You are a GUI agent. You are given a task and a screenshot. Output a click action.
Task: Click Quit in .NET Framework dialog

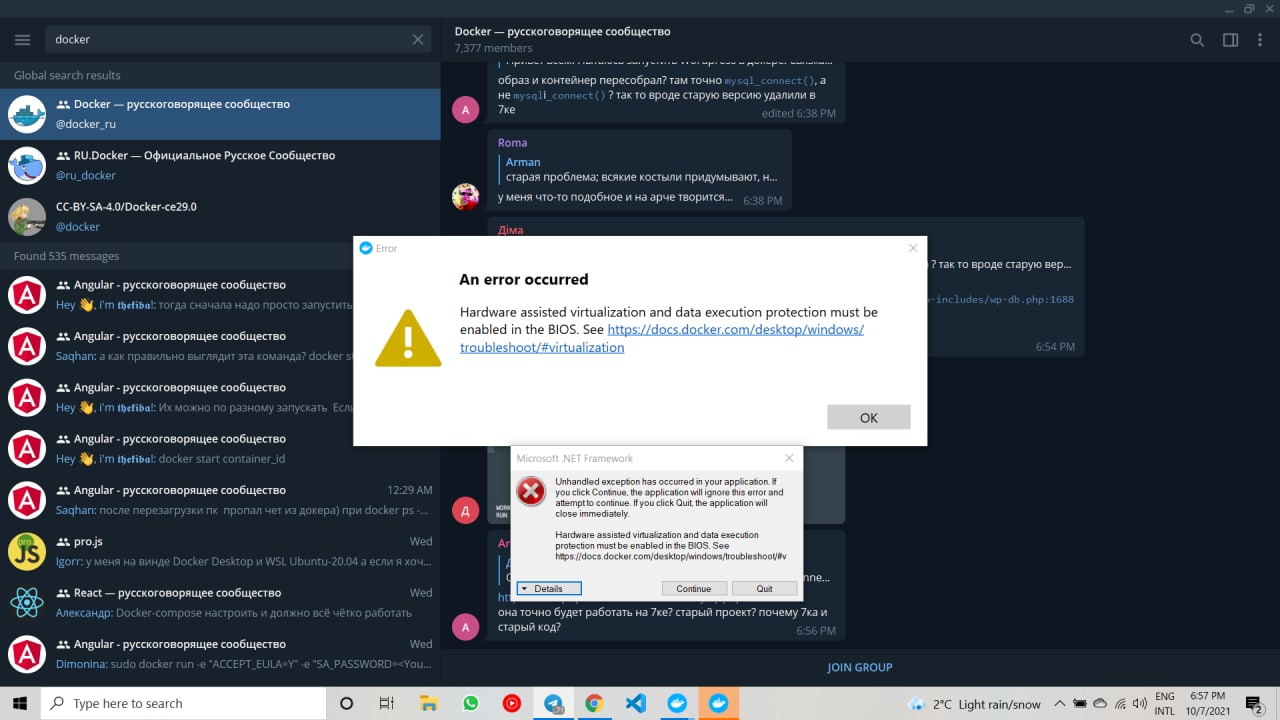click(764, 589)
